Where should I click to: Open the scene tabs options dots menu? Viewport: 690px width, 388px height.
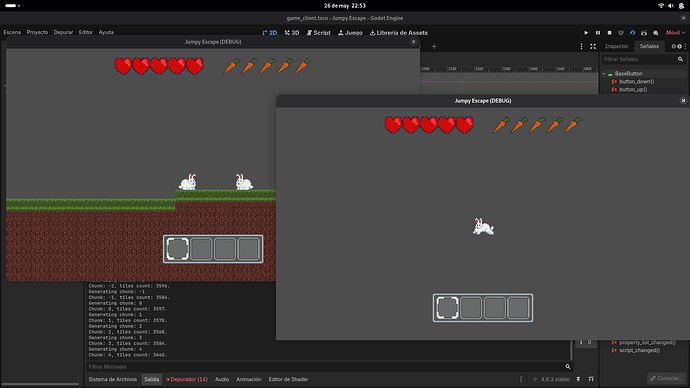tap(581, 46)
